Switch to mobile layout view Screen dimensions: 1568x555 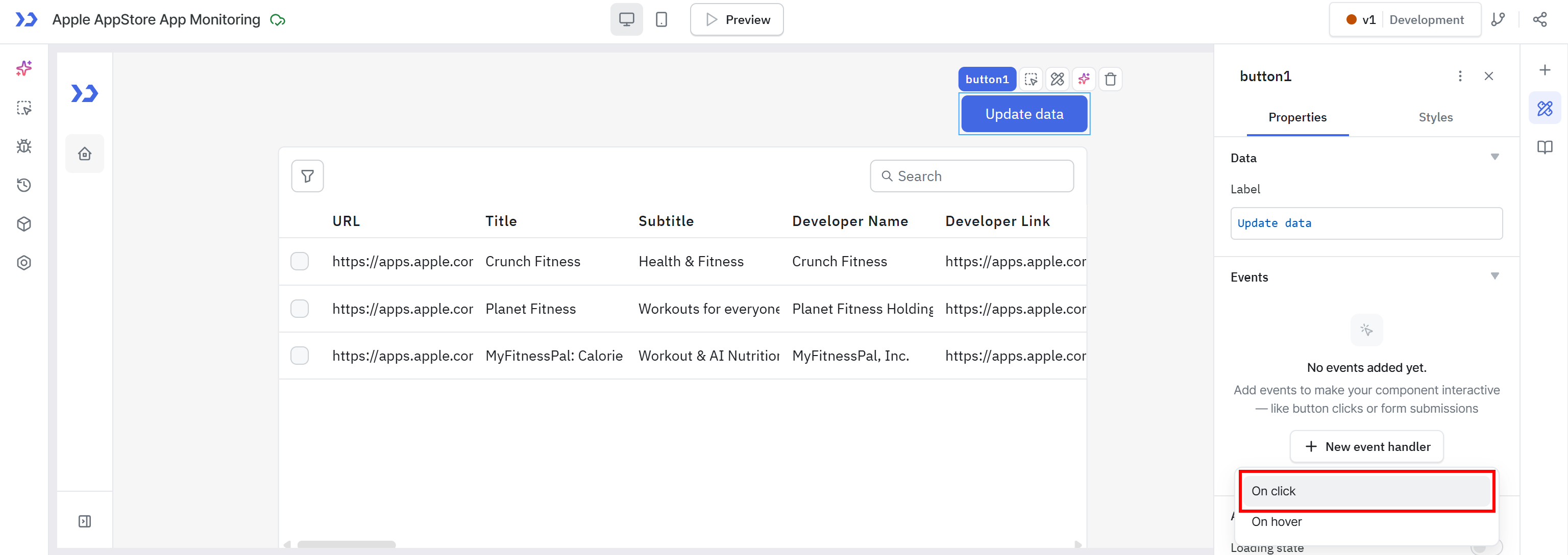click(661, 19)
